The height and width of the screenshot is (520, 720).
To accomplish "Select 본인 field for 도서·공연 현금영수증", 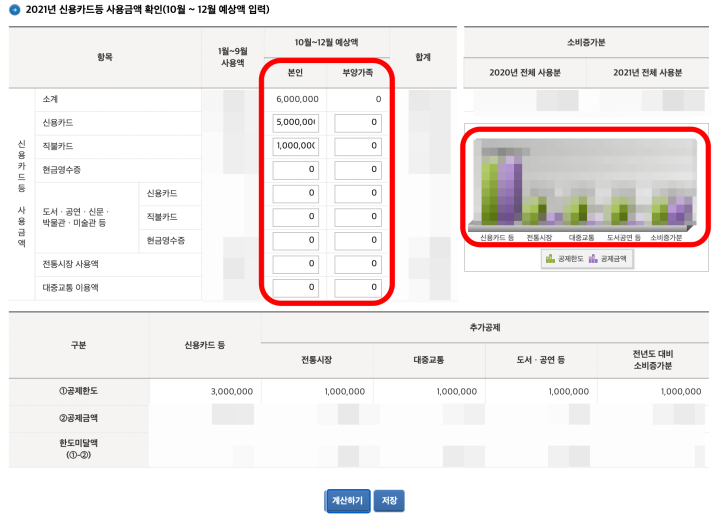I will [296, 241].
